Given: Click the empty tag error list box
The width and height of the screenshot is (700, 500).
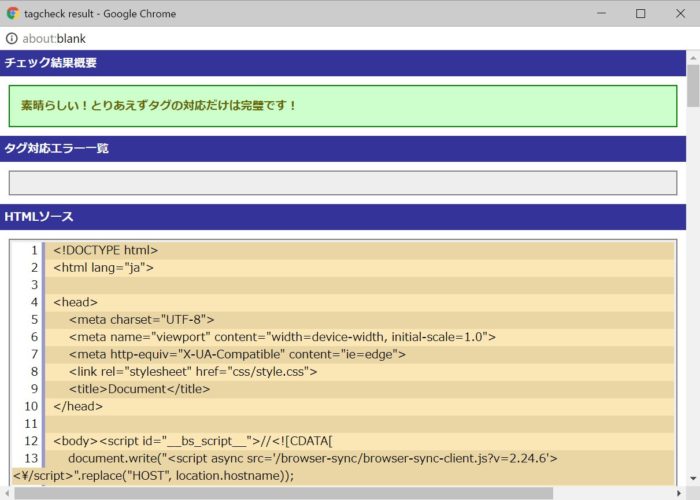Looking at the screenshot, I should click(x=343, y=183).
